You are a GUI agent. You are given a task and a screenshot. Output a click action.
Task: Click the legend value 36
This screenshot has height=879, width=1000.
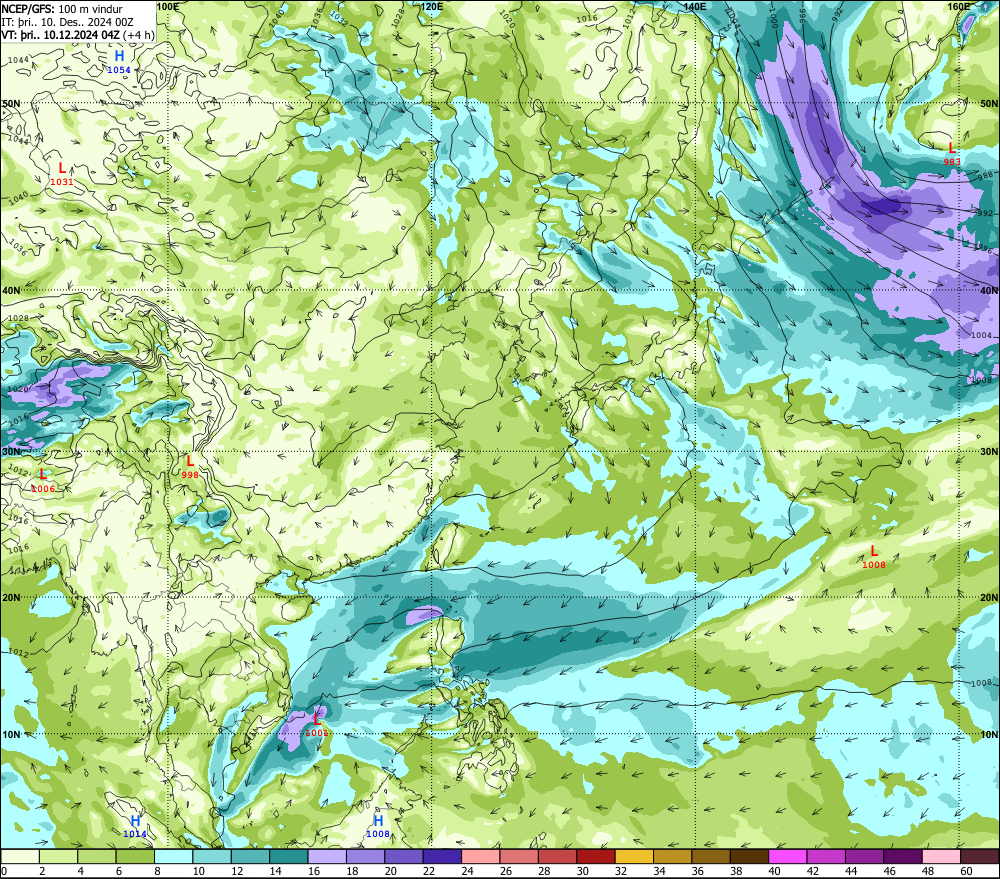698,871
